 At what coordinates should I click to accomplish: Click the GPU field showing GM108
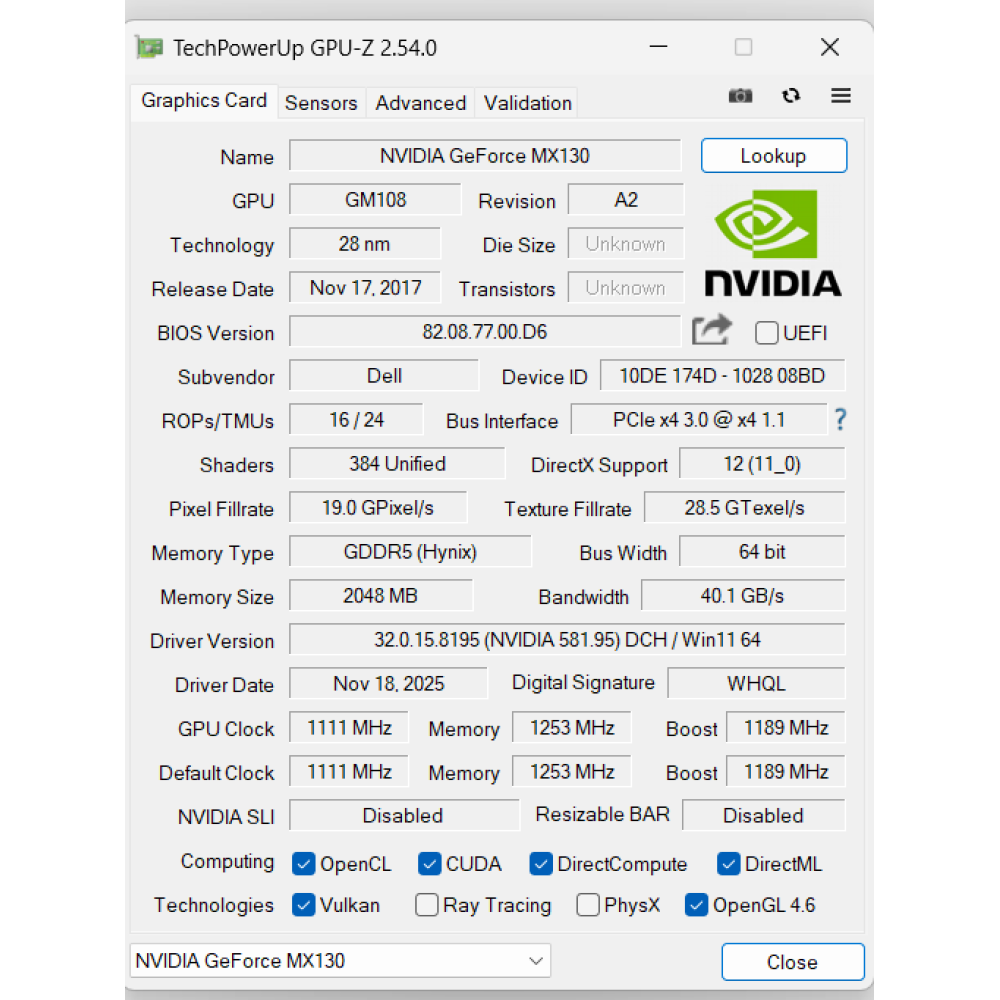375,200
